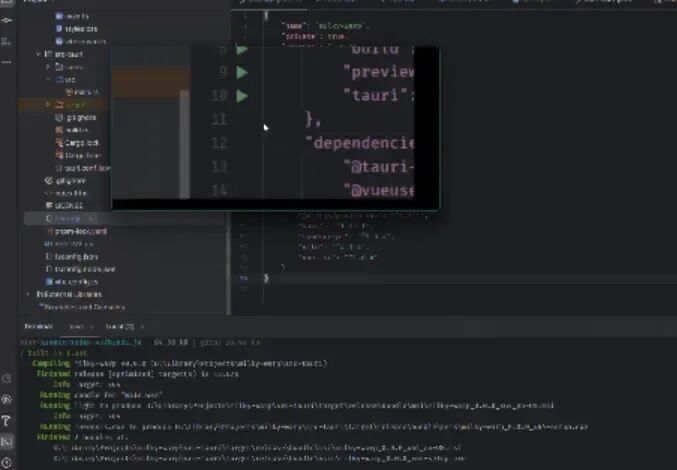Click the highlighted Terminal tool window icon

point(7,441)
